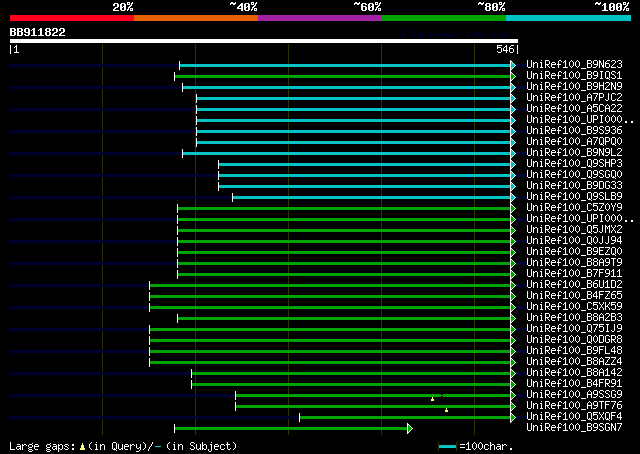This screenshot has width=640, height=454.
Task: Open hit UniRef100_B9N623
Action: [x=574, y=65]
